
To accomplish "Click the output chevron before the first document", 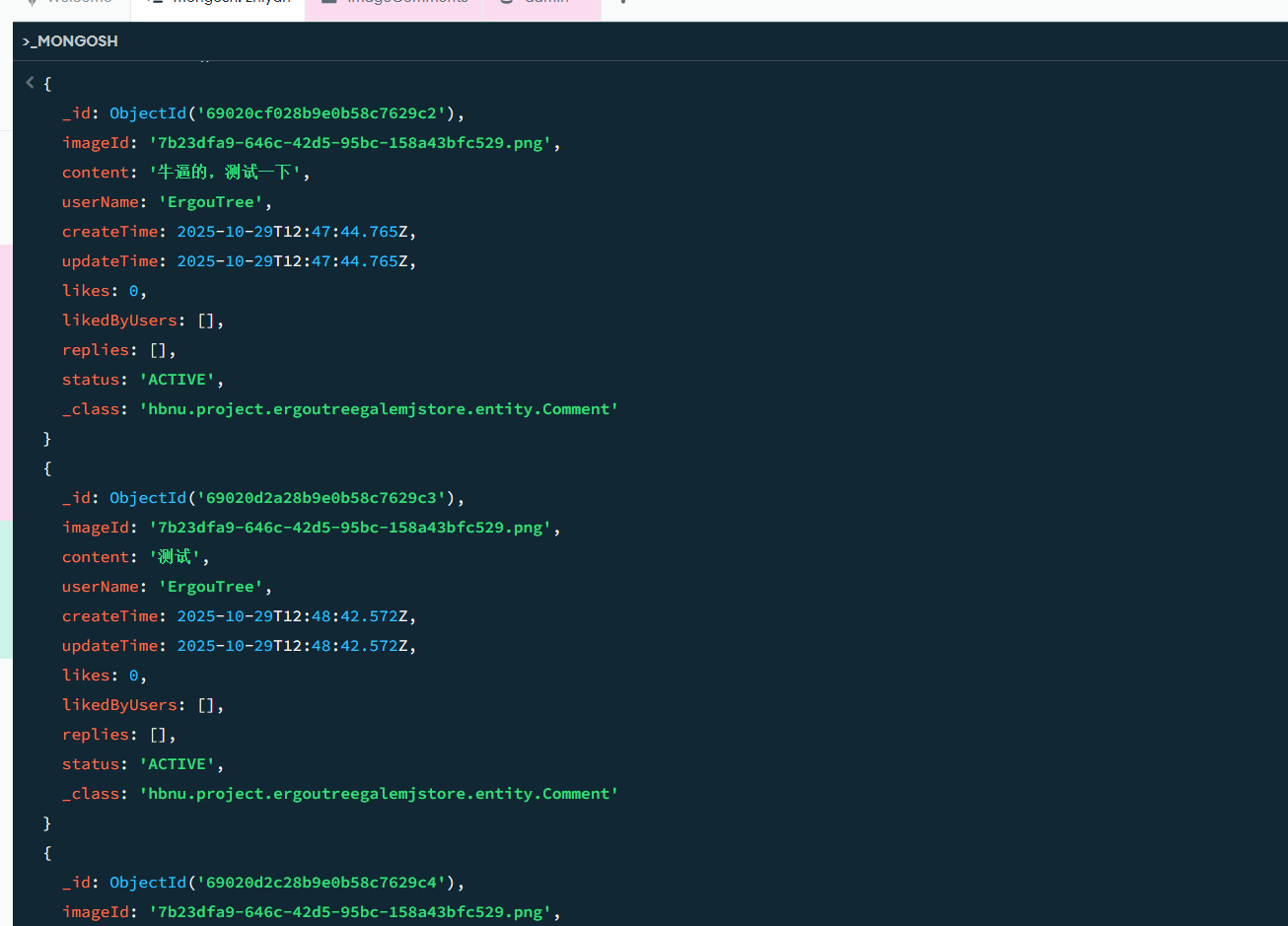I will pos(30,83).
